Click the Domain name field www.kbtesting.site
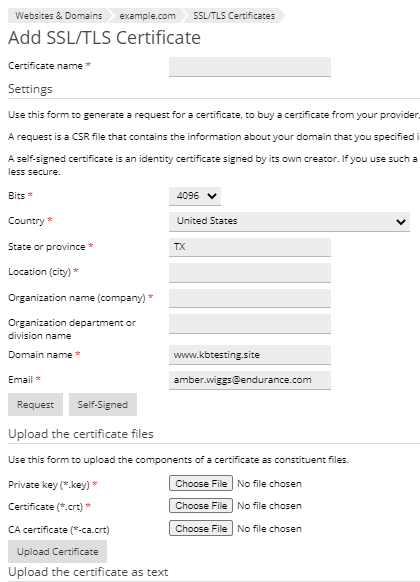This screenshot has width=420, height=582. pyautogui.click(x=250, y=355)
